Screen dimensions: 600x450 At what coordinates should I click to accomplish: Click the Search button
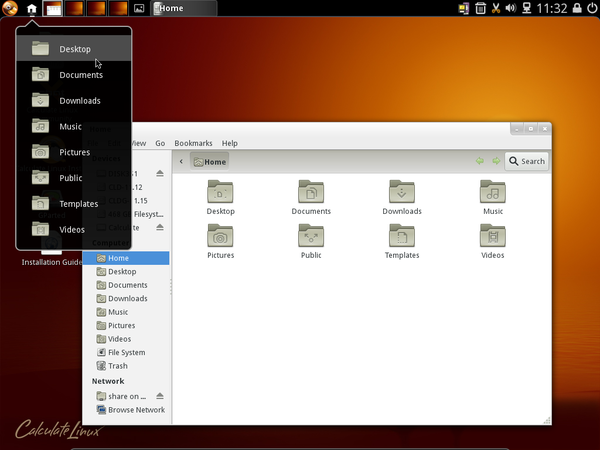527,161
